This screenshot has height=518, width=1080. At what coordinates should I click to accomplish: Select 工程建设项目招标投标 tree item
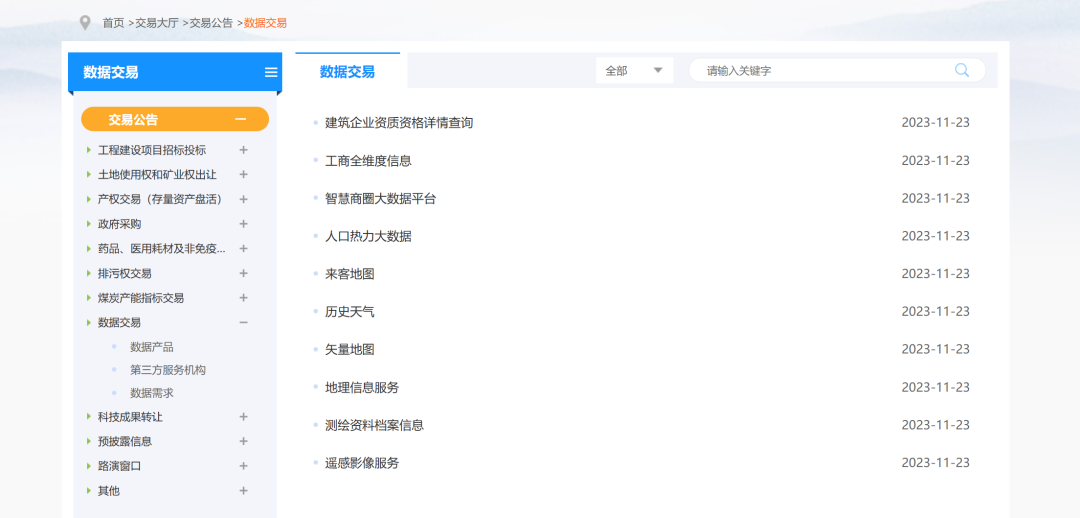[152, 150]
